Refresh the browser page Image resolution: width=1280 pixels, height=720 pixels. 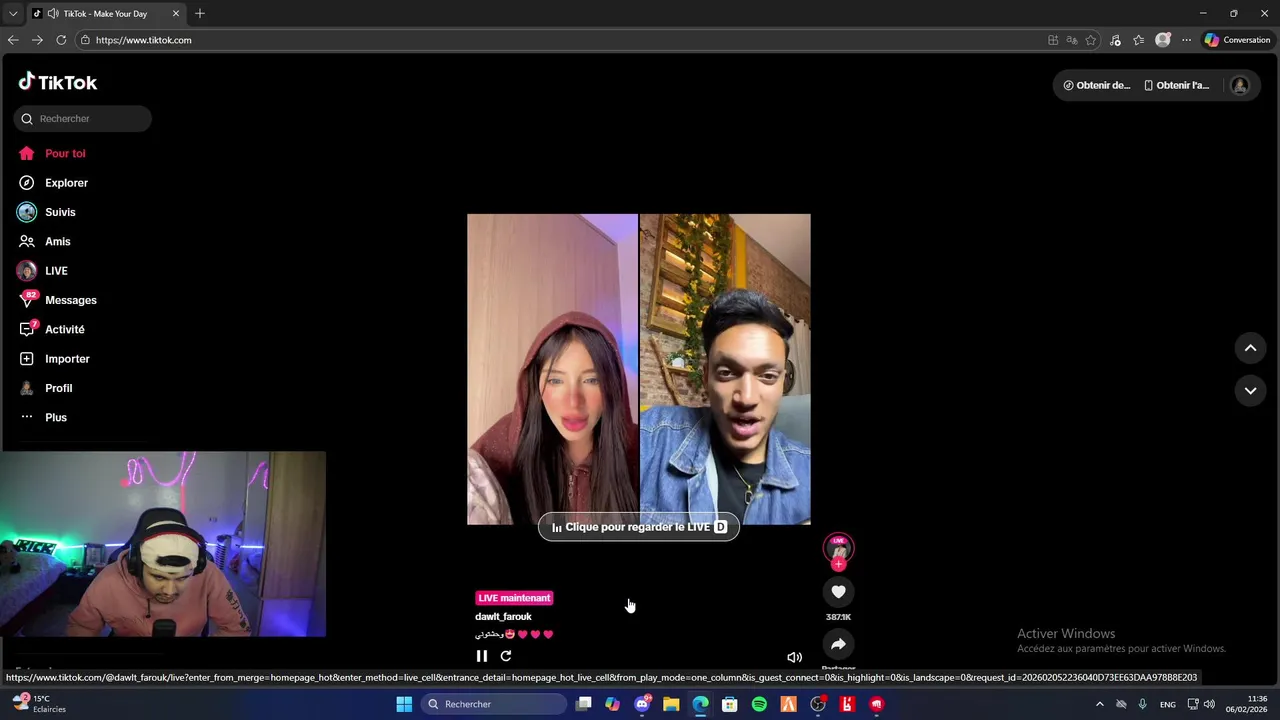point(61,40)
